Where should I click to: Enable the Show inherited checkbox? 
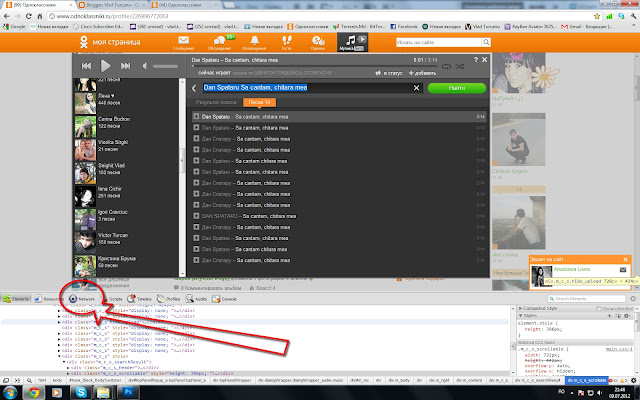click(x=599, y=309)
